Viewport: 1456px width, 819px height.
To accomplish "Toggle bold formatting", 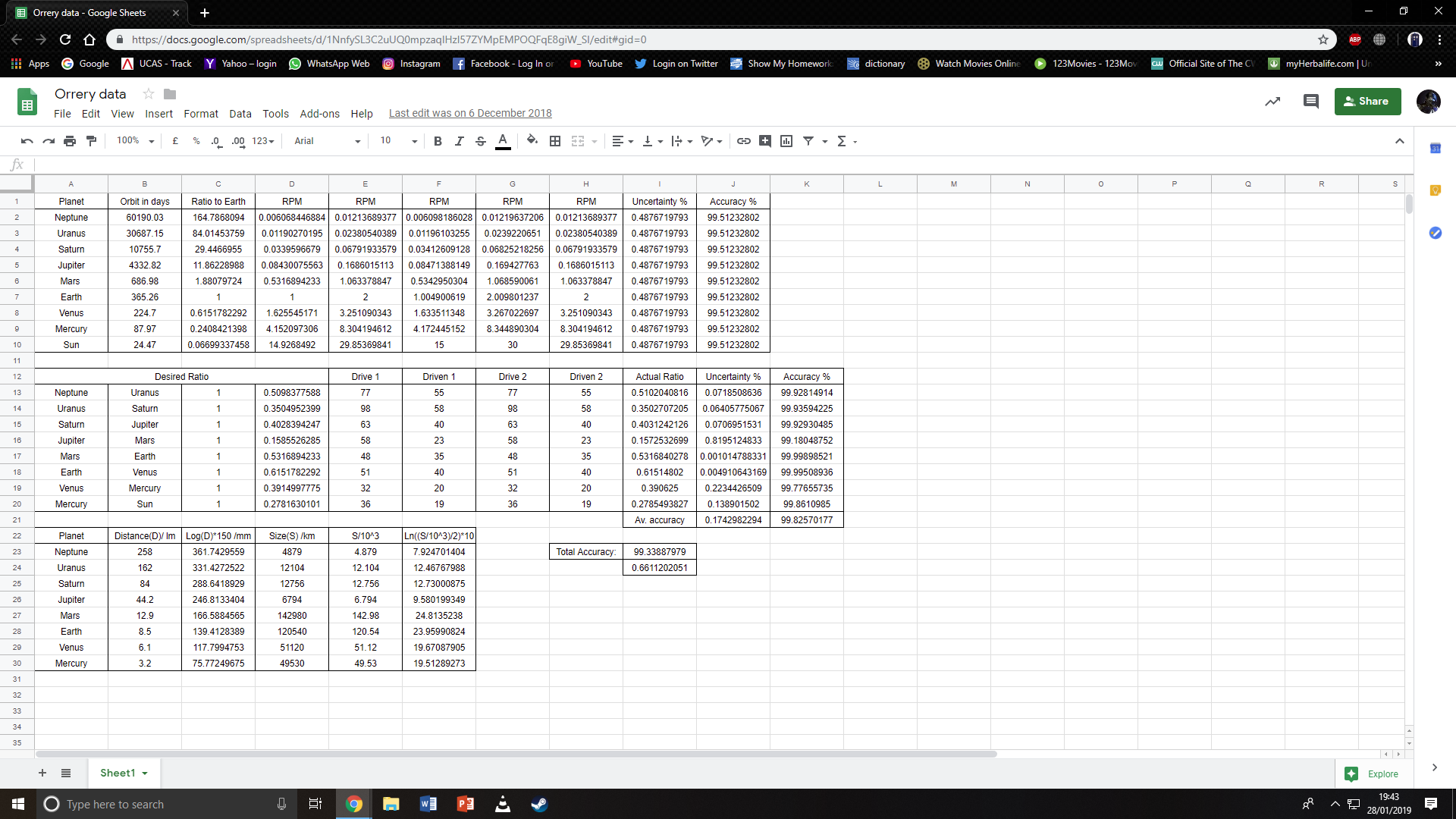I will point(438,141).
